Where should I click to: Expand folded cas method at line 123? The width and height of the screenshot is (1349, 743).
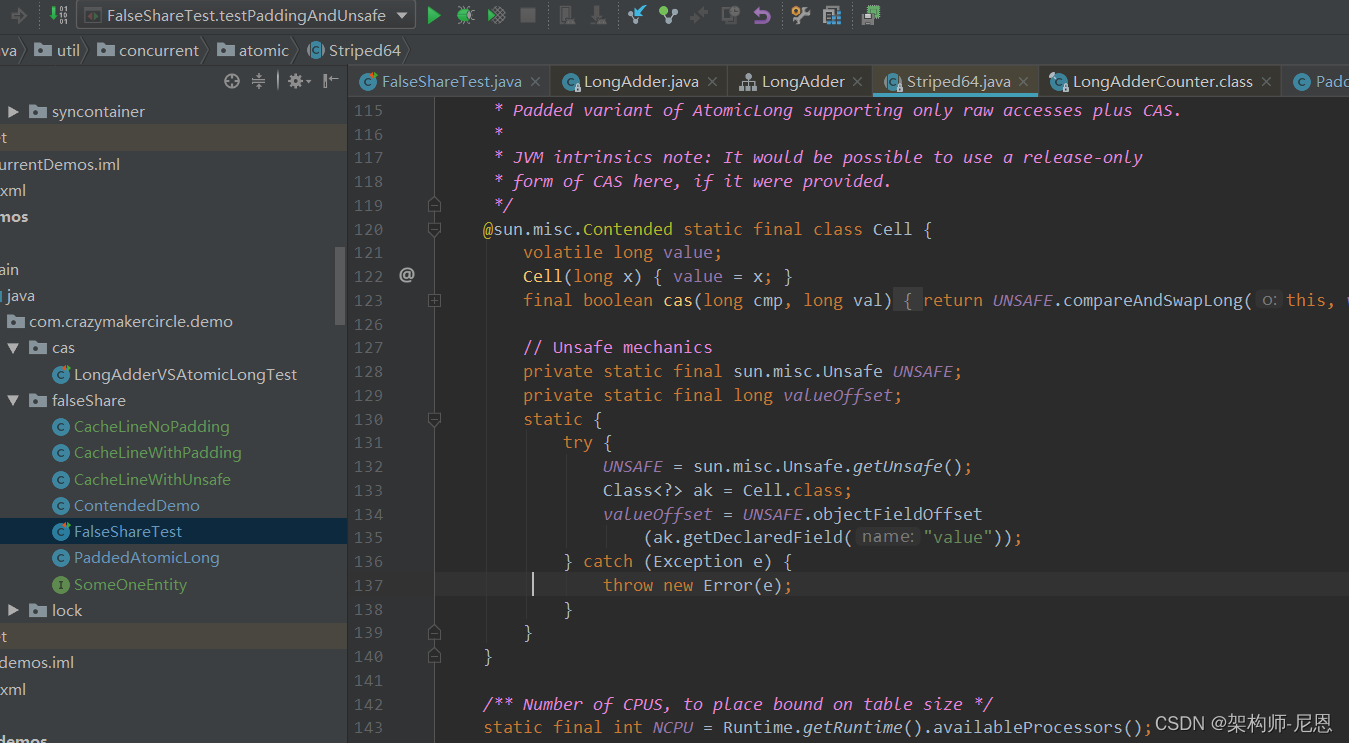(x=434, y=300)
